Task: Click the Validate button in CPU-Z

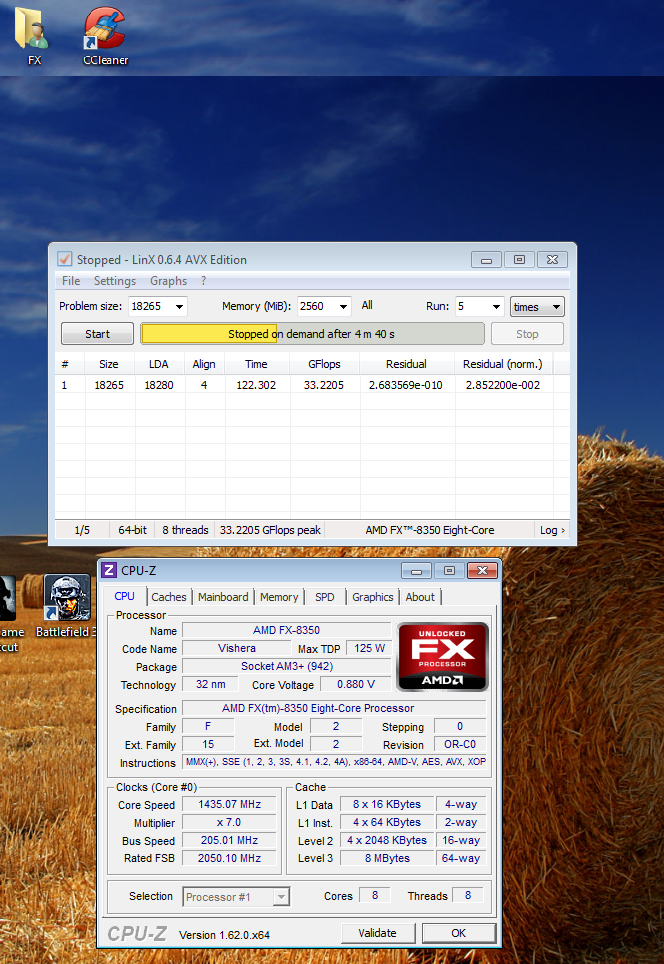Action: coord(377,933)
